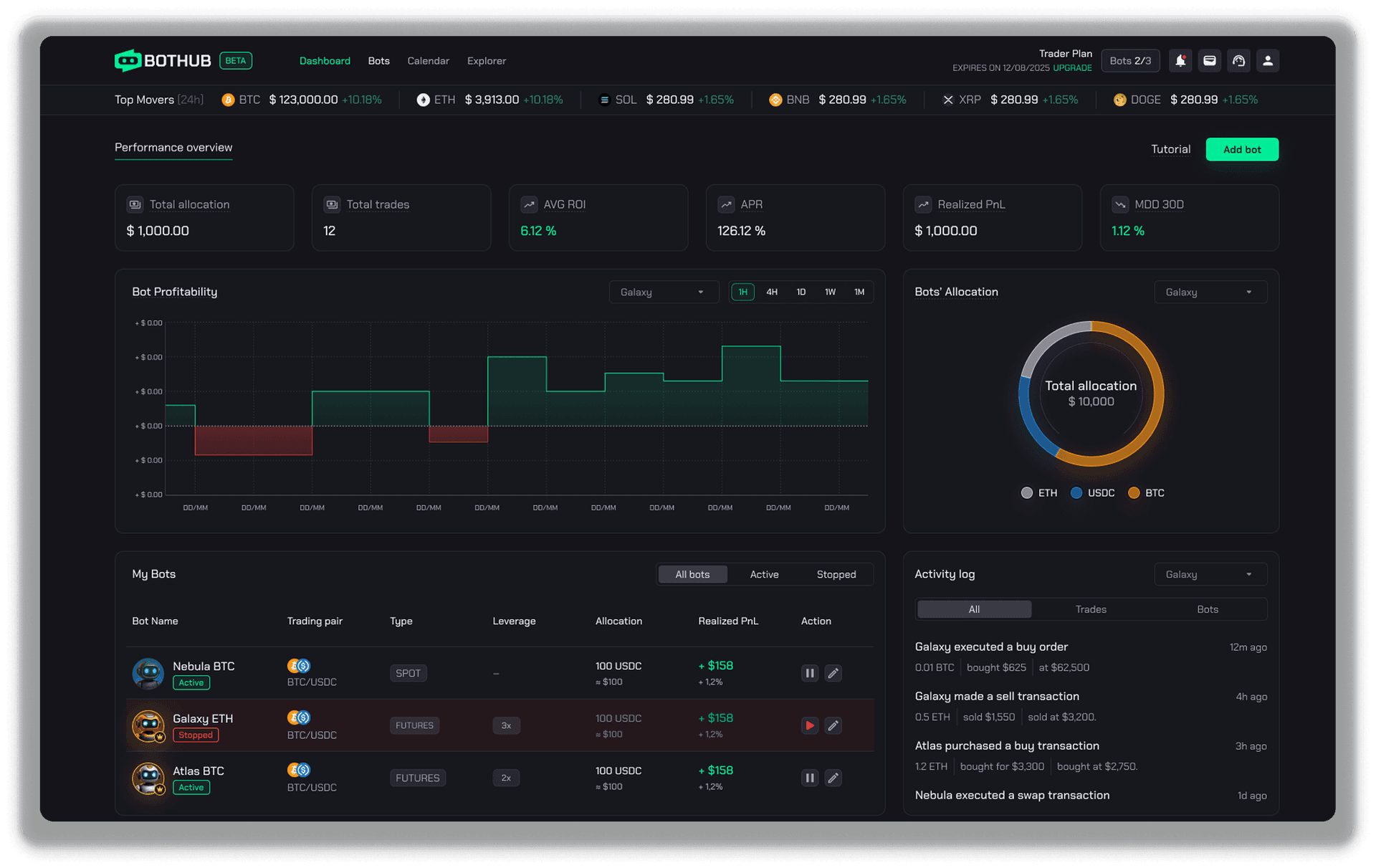Open the Trades tab in Activity log
Screen dimensions: 1376x868
point(1091,609)
